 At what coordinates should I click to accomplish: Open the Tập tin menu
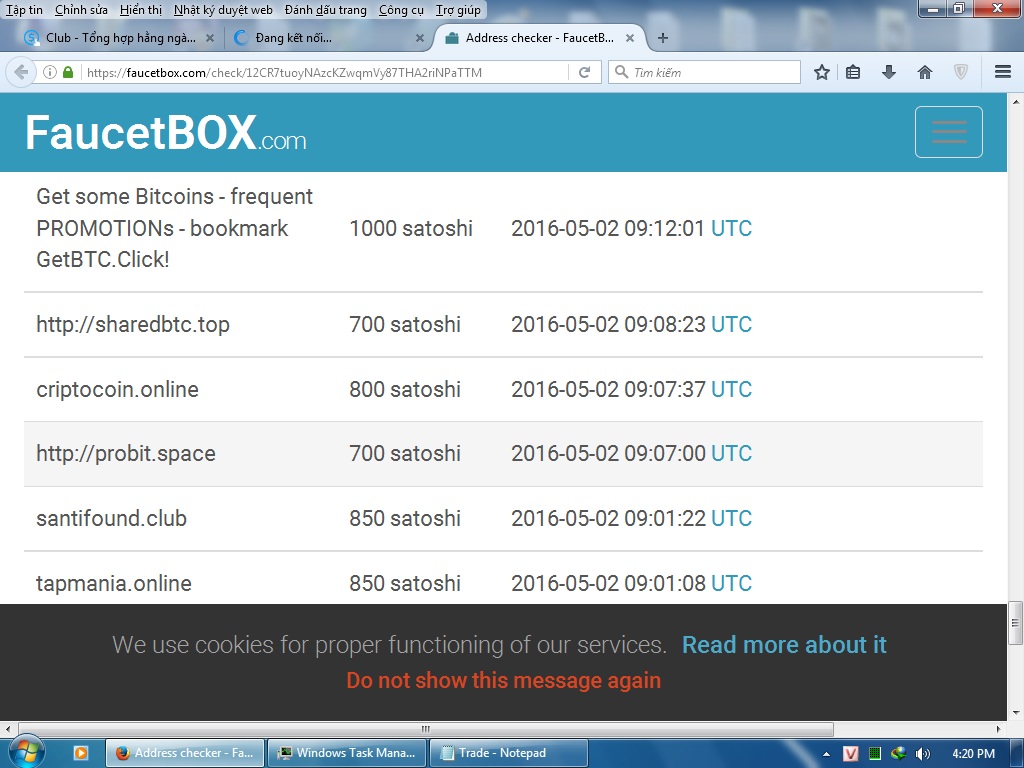point(24,10)
